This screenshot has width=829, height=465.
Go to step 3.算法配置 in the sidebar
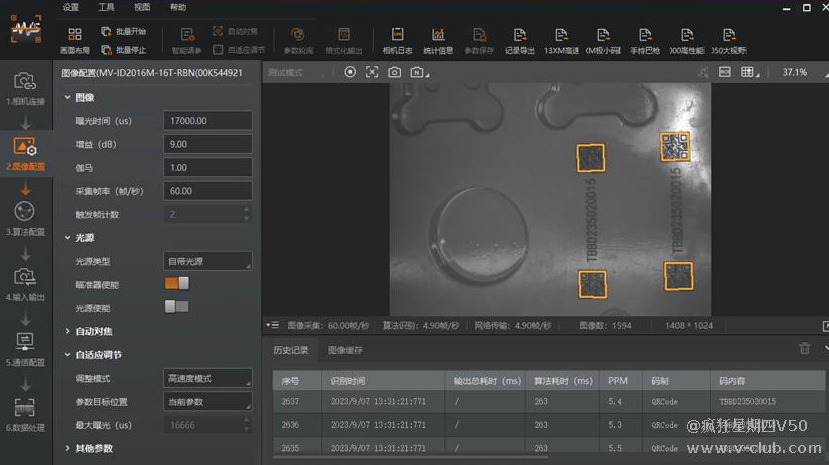click(25, 217)
